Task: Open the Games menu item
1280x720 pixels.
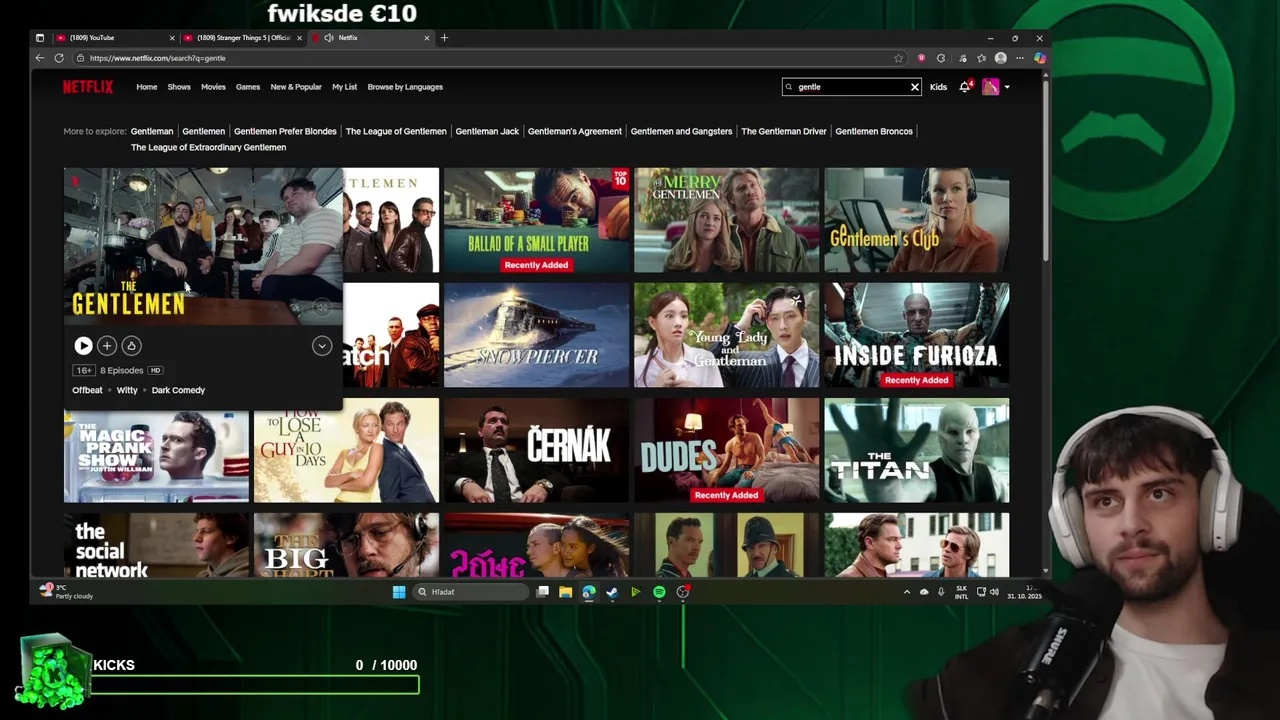Action: tap(248, 87)
